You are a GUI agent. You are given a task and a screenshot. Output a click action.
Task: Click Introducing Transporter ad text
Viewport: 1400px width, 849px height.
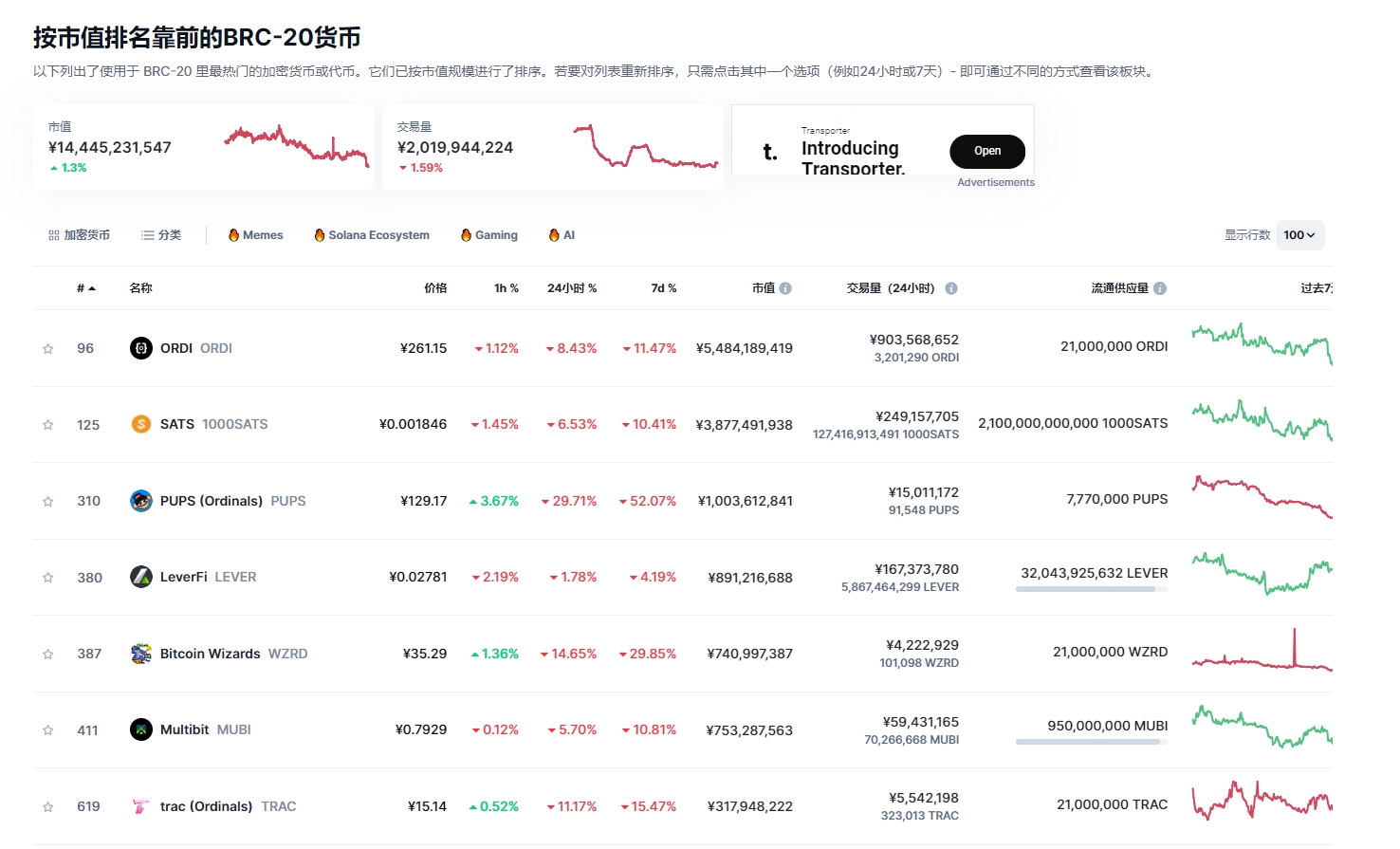pyautogui.click(x=853, y=157)
